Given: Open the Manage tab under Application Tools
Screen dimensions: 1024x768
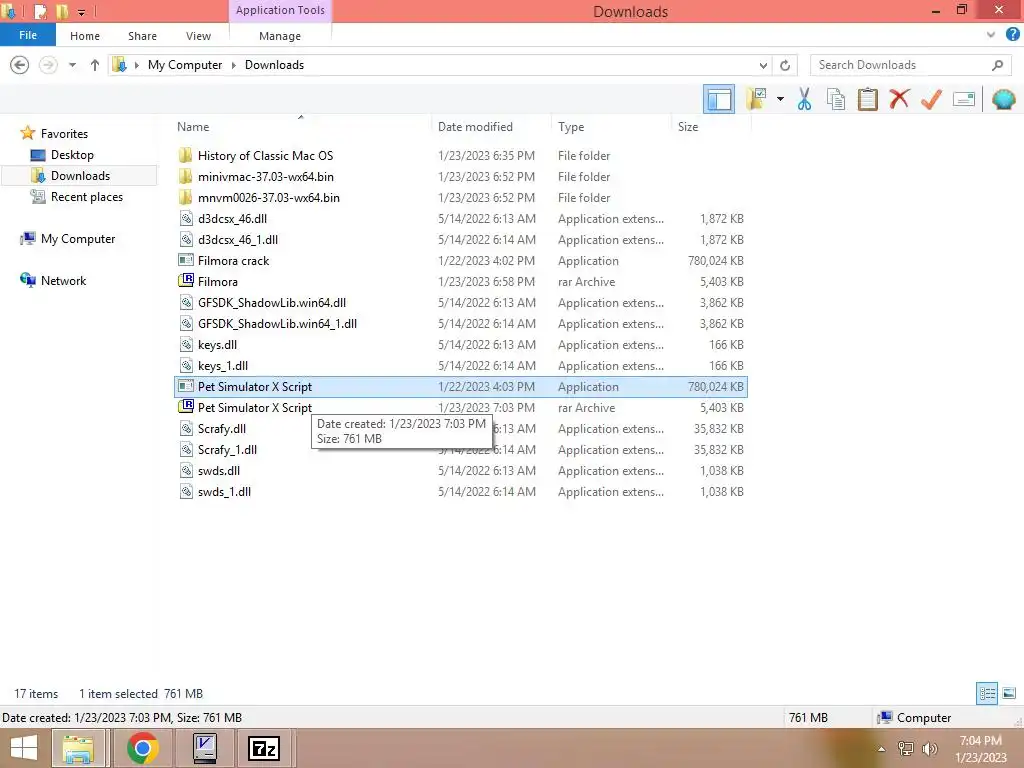Looking at the screenshot, I should coord(280,36).
